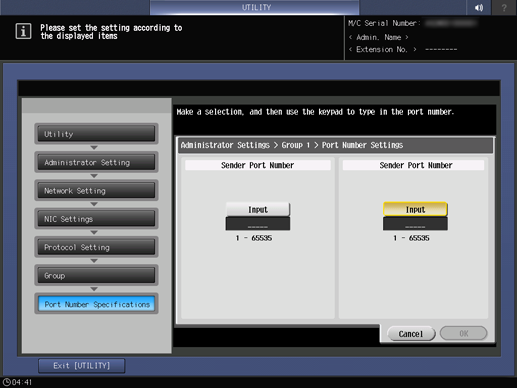Viewport: 517px width, 388px height.
Task: Go back to the Group screen
Action: [x=96, y=276]
